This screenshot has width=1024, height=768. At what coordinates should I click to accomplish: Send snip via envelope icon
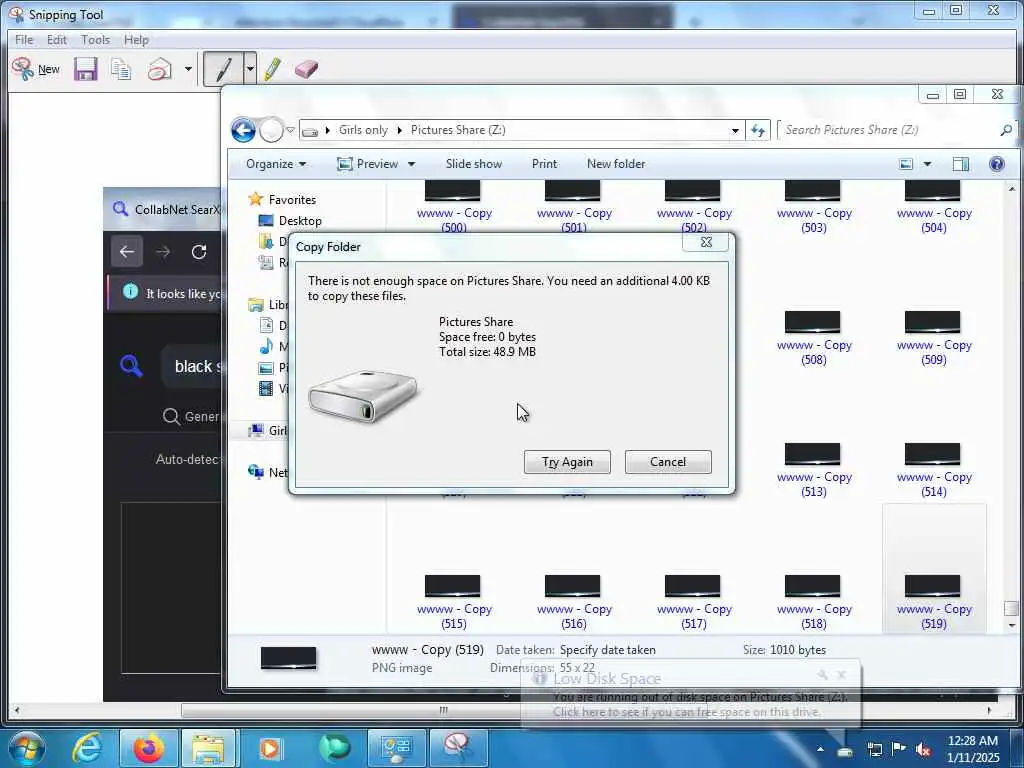(x=159, y=69)
